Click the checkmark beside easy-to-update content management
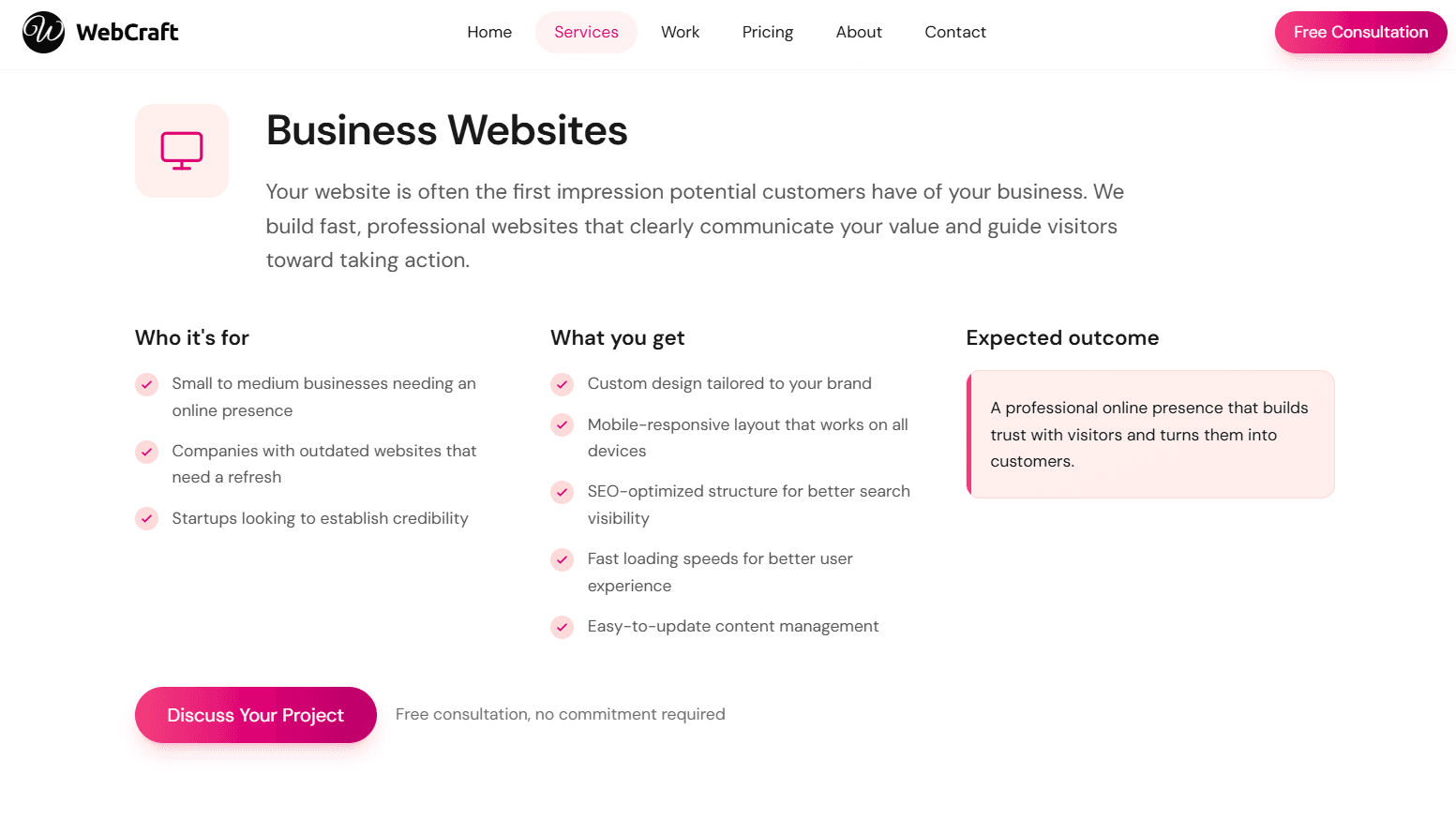The image size is (1456, 833). 562,627
